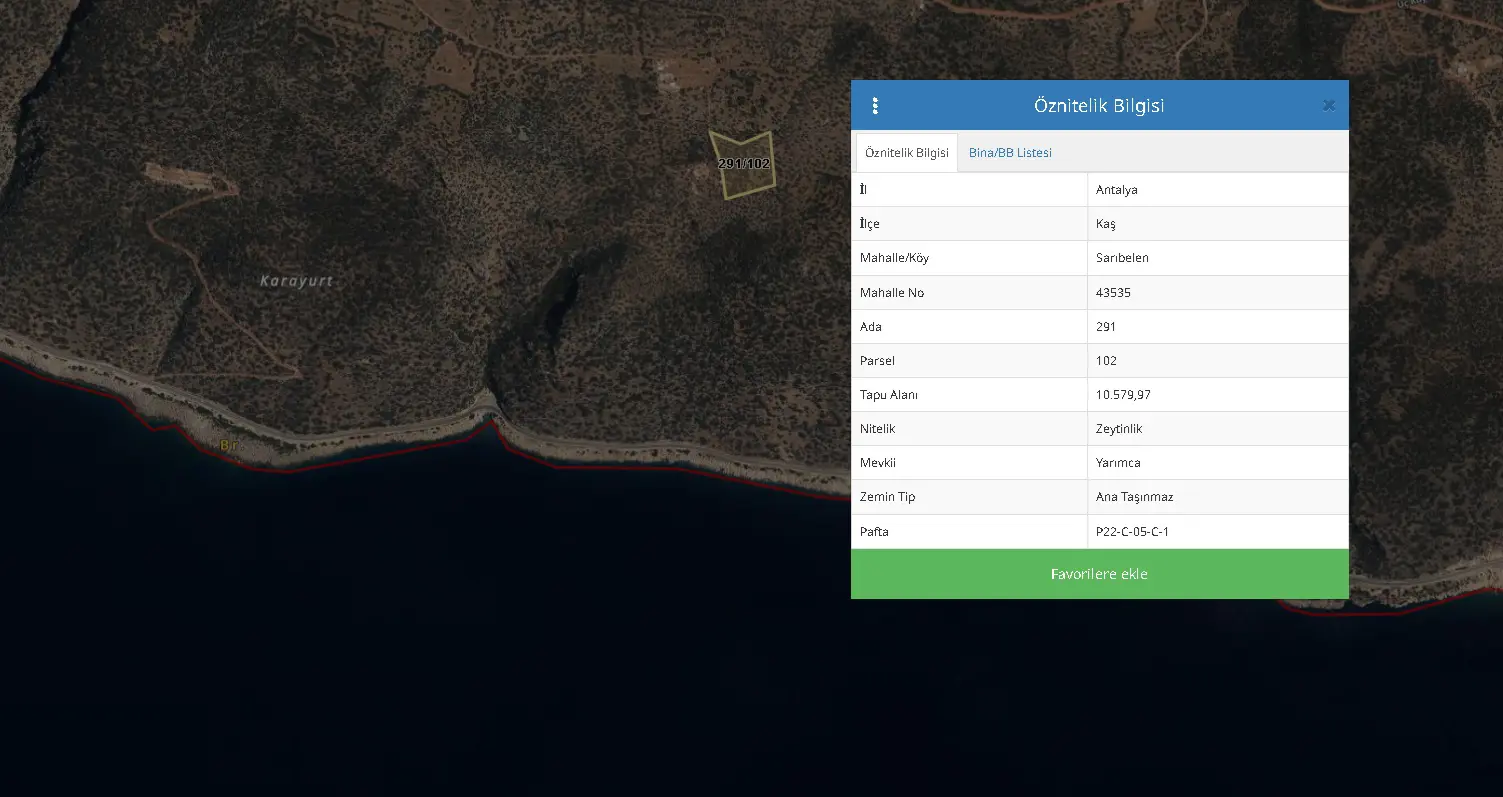Image resolution: width=1503 pixels, height=797 pixels.
Task: Select the Sarıbelen Mahalle/Köy value
Action: click(1122, 258)
